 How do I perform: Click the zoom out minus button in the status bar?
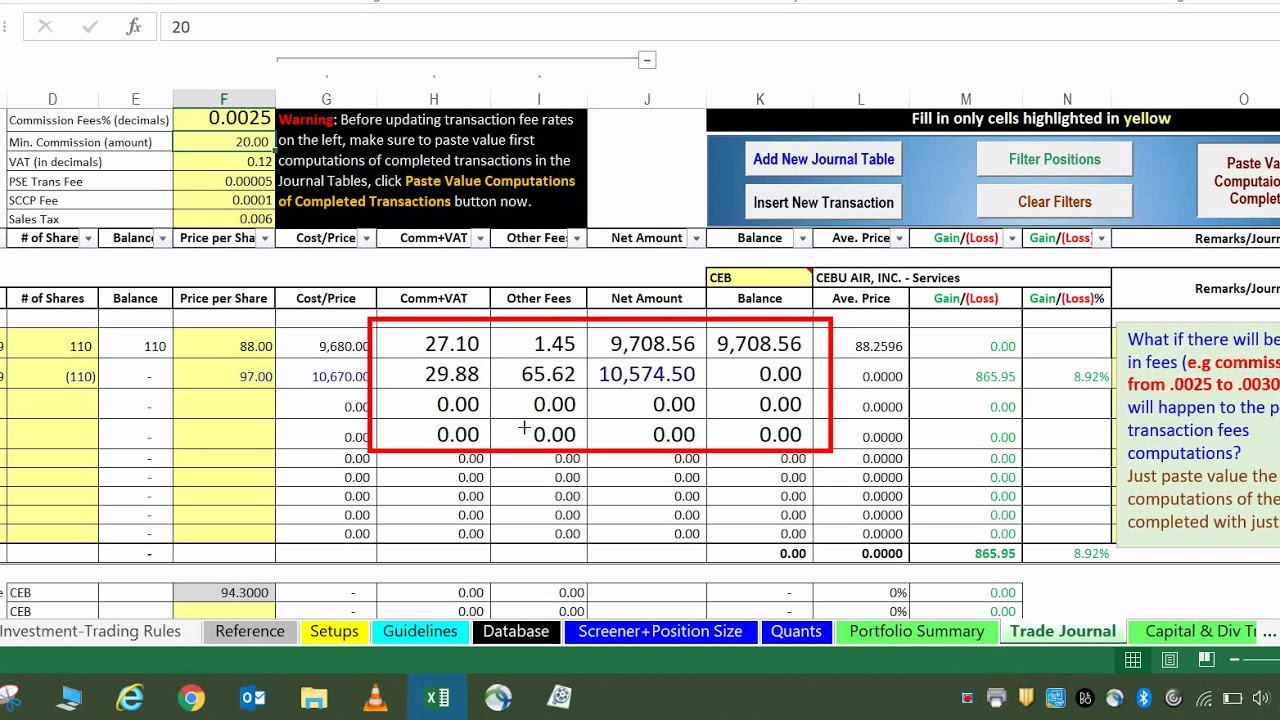click(x=1235, y=660)
